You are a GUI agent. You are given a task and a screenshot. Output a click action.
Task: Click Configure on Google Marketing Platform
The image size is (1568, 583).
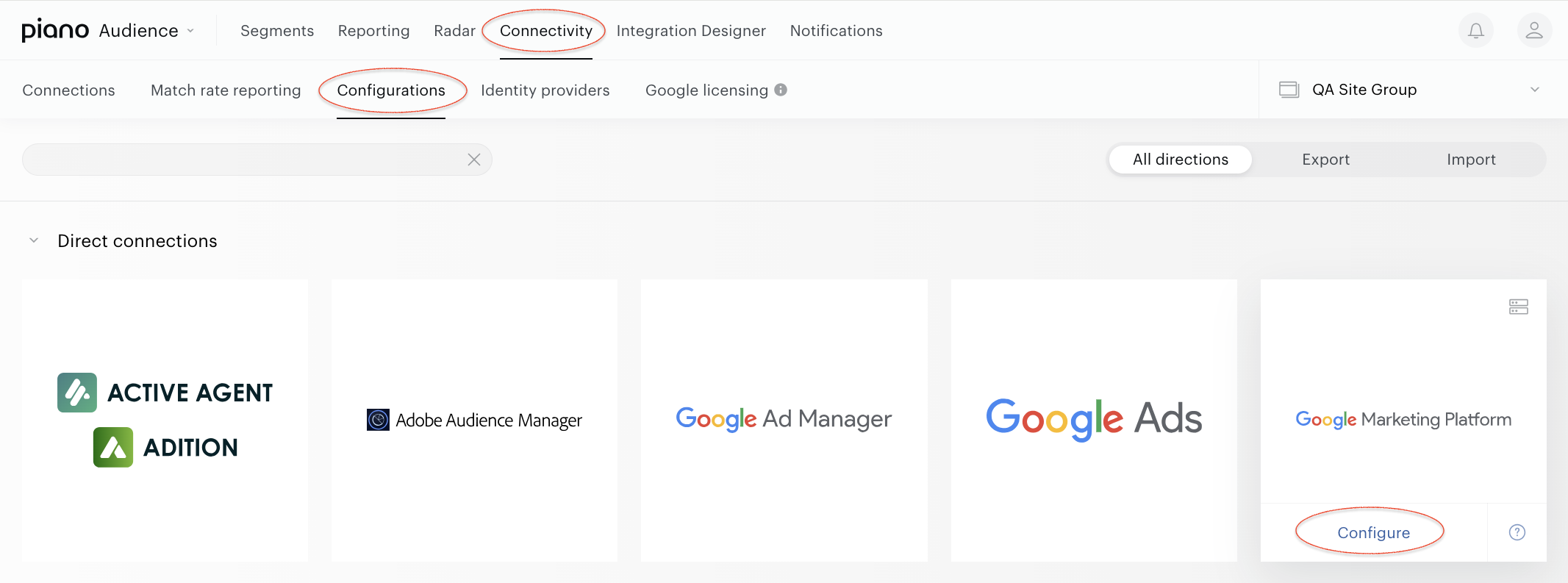(x=1373, y=532)
